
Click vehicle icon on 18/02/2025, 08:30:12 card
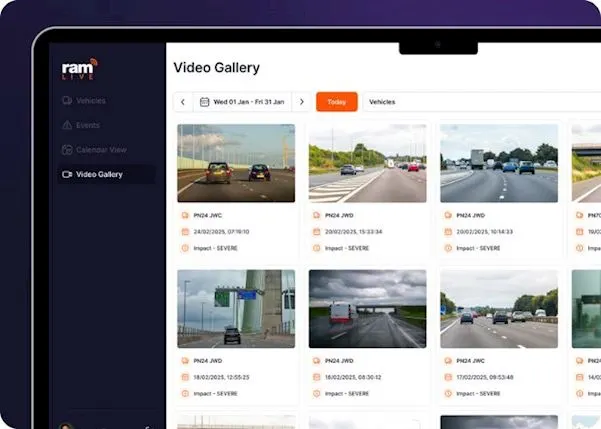[317, 361]
